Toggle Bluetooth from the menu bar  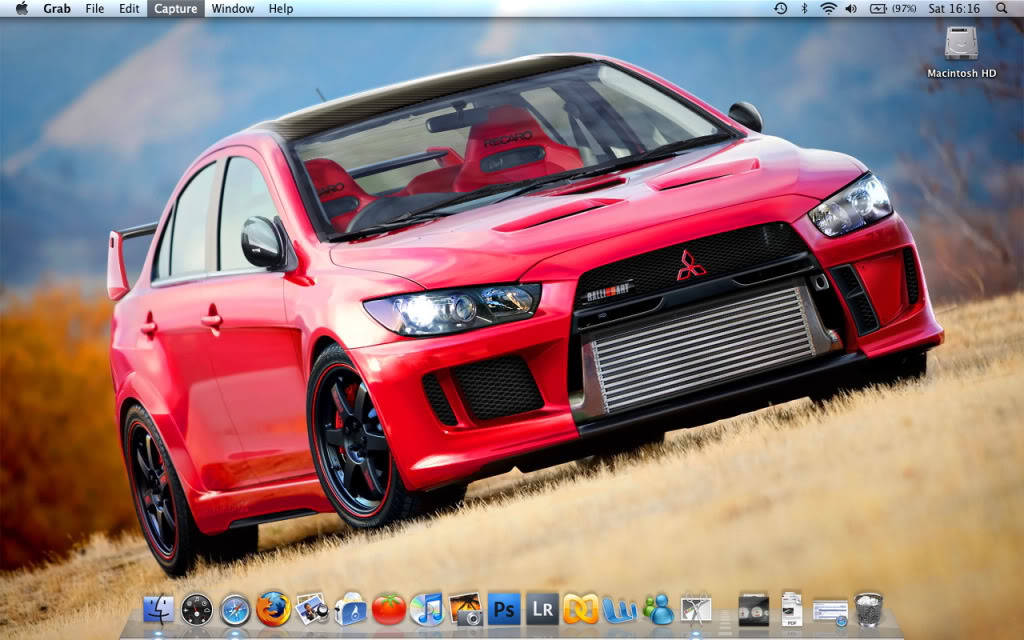pyautogui.click(x=804, y=9)
